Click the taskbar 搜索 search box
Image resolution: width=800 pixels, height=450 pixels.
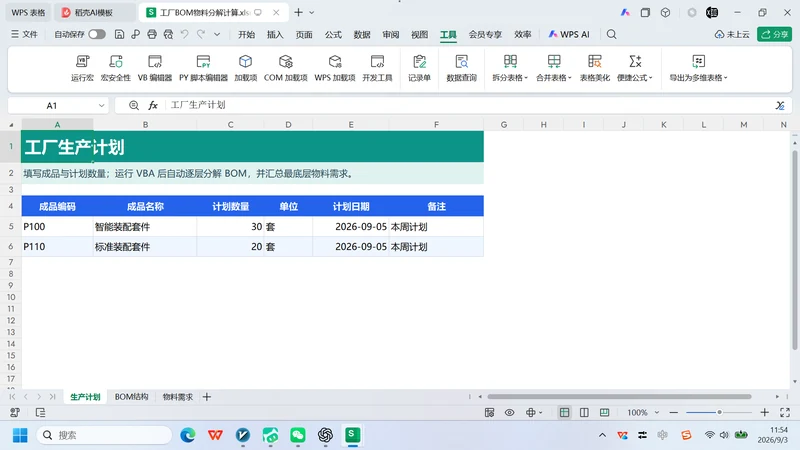(104, 435)
